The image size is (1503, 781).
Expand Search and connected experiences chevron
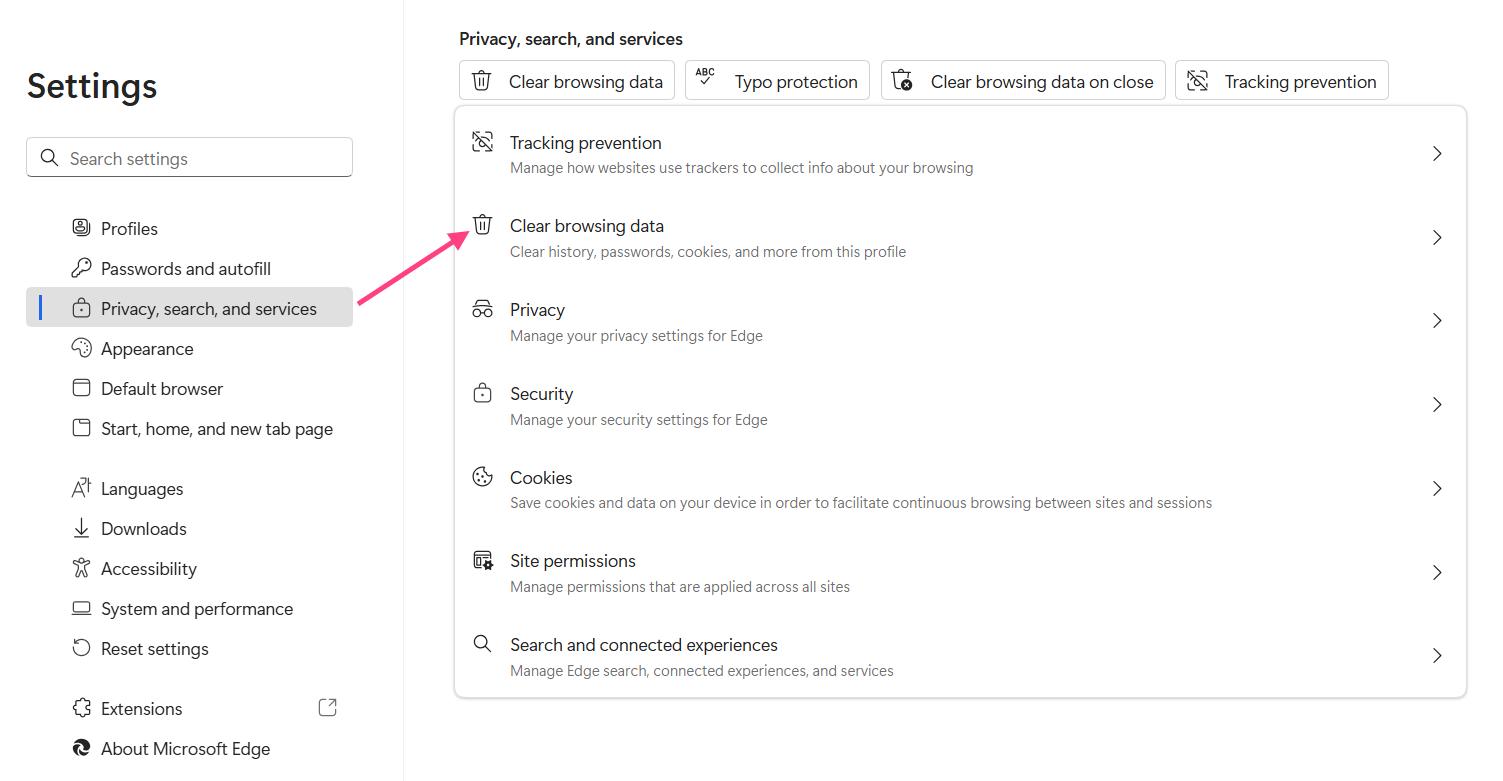pos(1437,656)
